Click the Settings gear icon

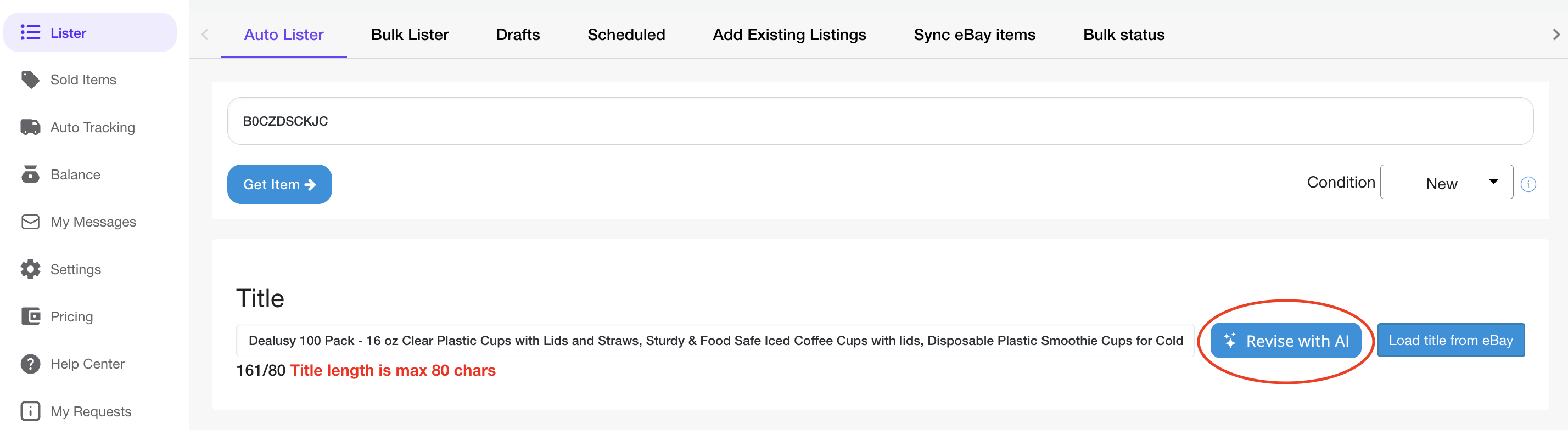tap(30, 269)
